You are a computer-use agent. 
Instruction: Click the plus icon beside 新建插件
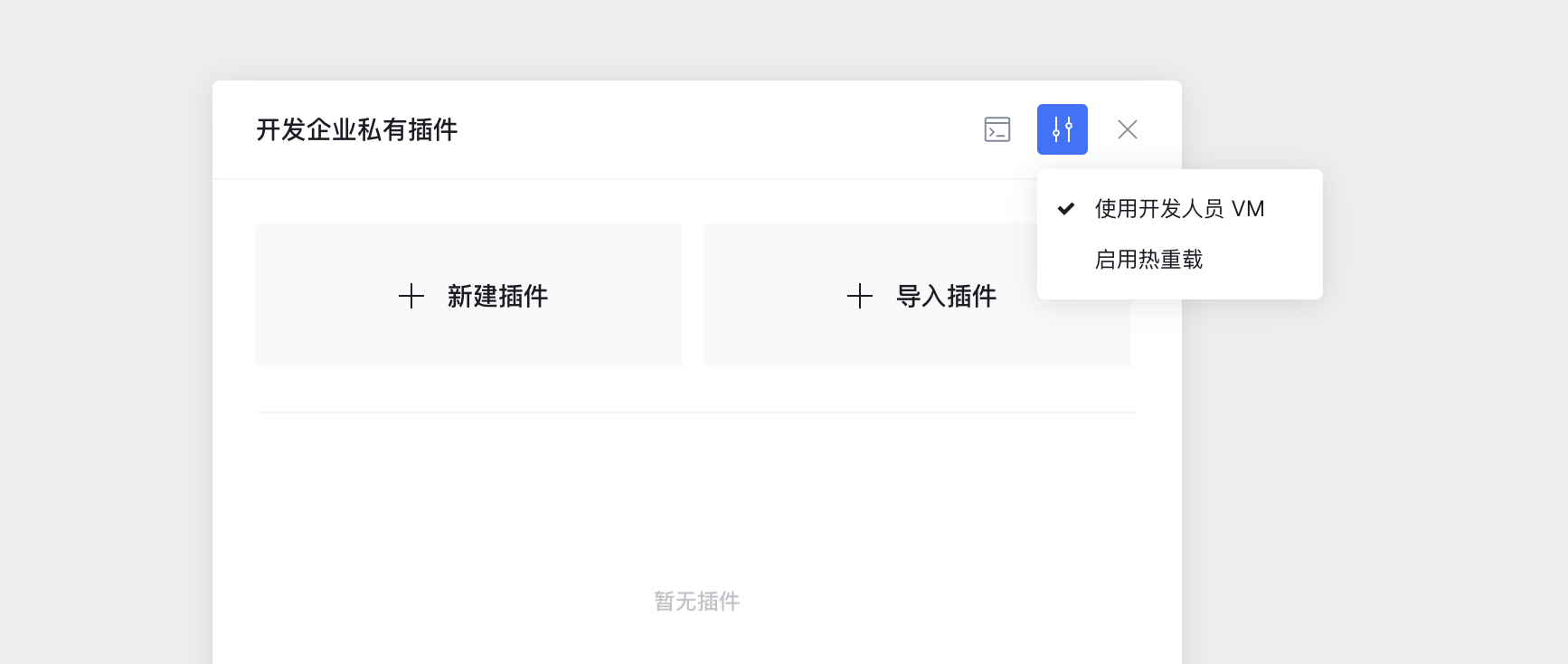(x=411, y=296)
